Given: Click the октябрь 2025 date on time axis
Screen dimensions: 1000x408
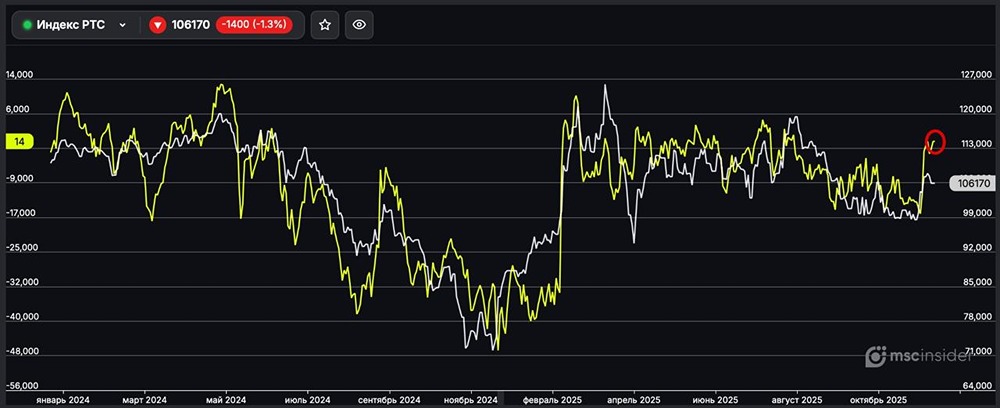Looking at the screenshot, I should pos(879,400).
